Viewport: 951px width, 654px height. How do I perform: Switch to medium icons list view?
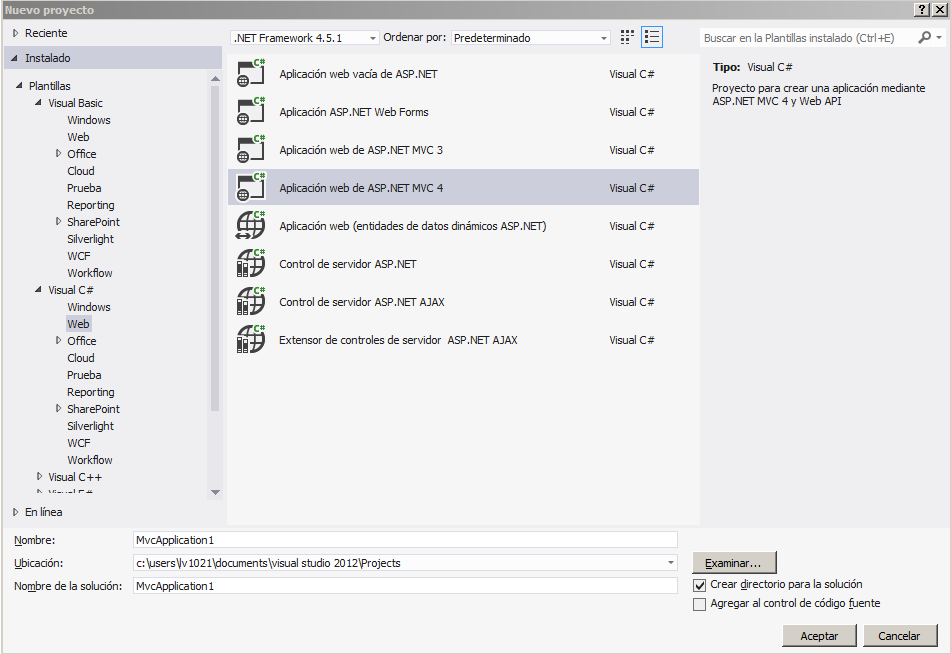651,37
